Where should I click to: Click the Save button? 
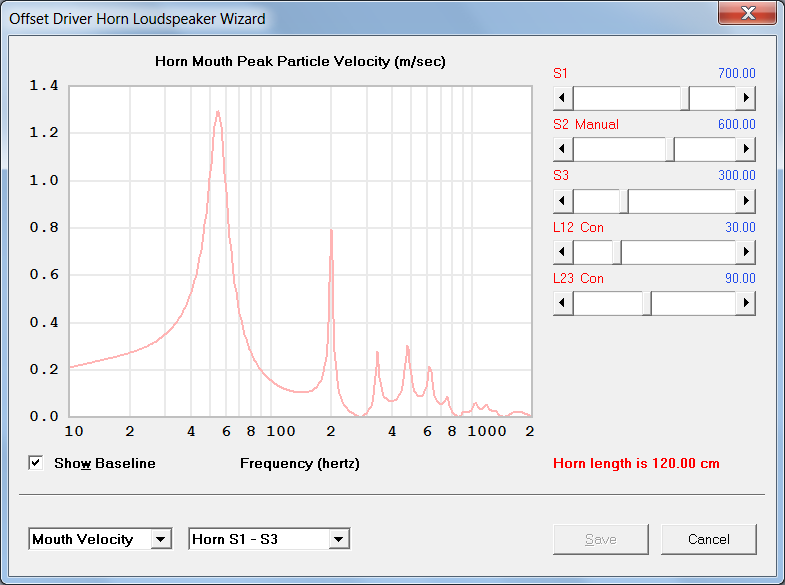tap(601, 539)
